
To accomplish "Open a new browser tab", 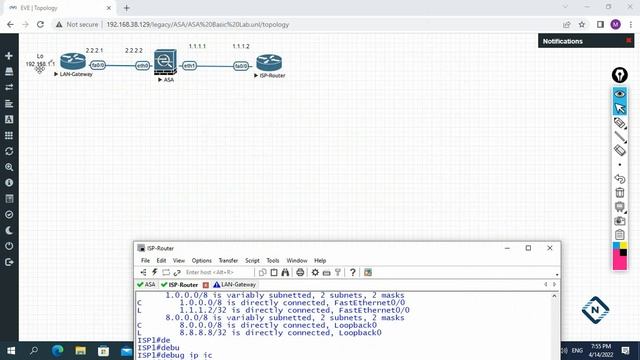I will pyautogui.click(x=127, y=8).
